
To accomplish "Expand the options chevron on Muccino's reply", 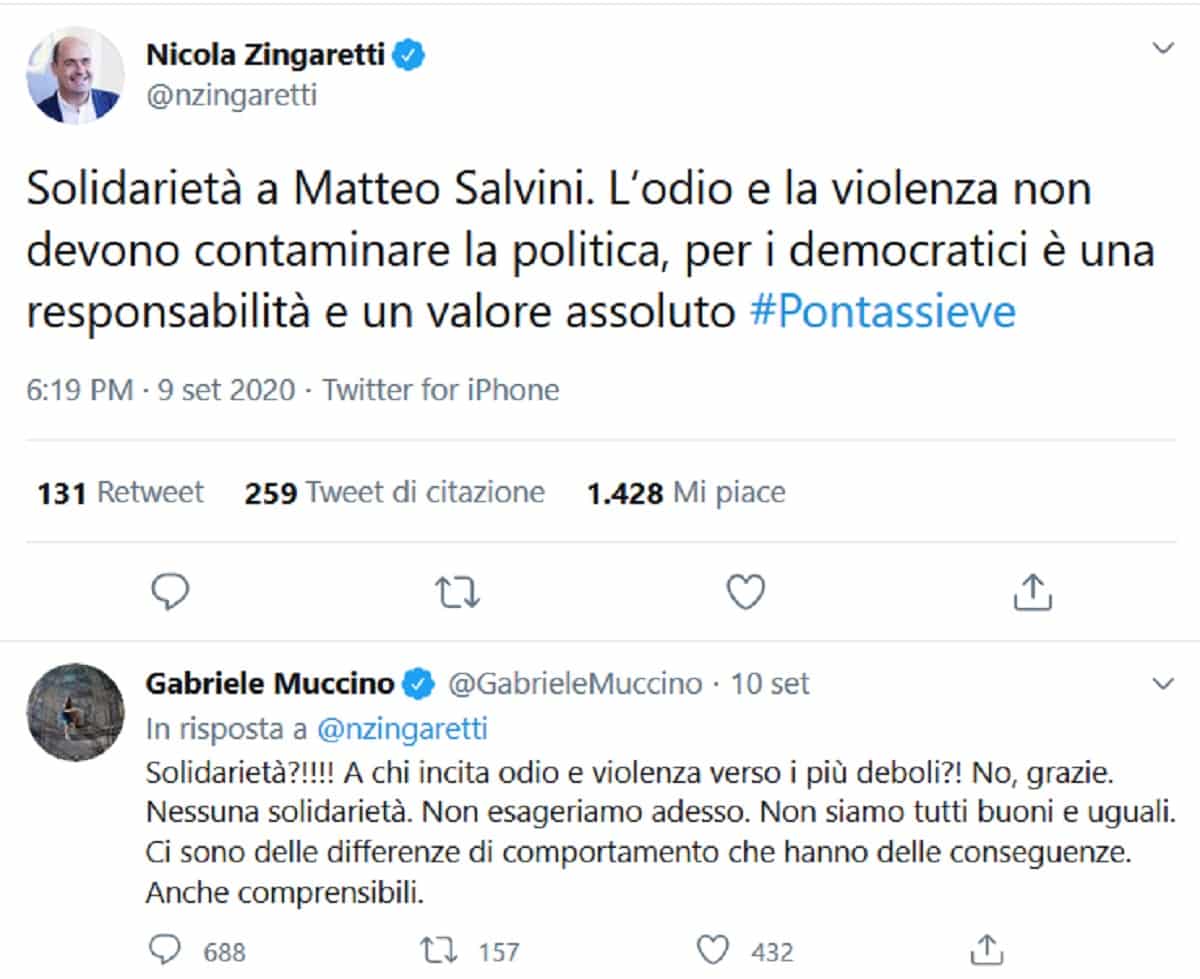I will point(1163,684).
